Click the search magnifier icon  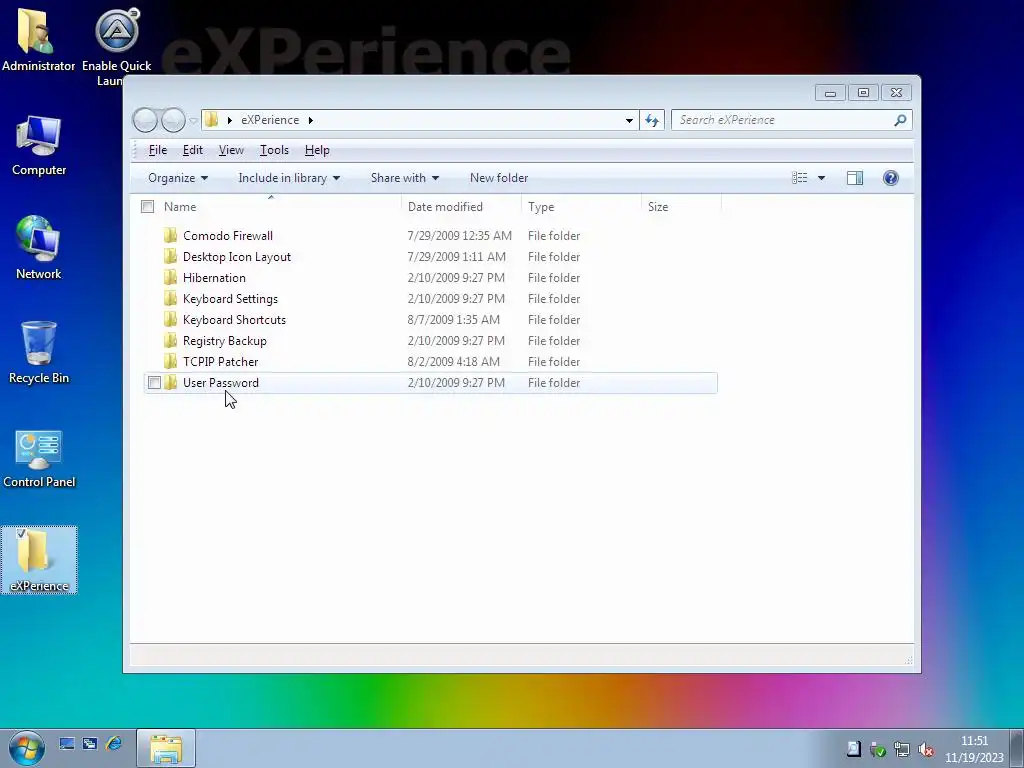[900, 120]
